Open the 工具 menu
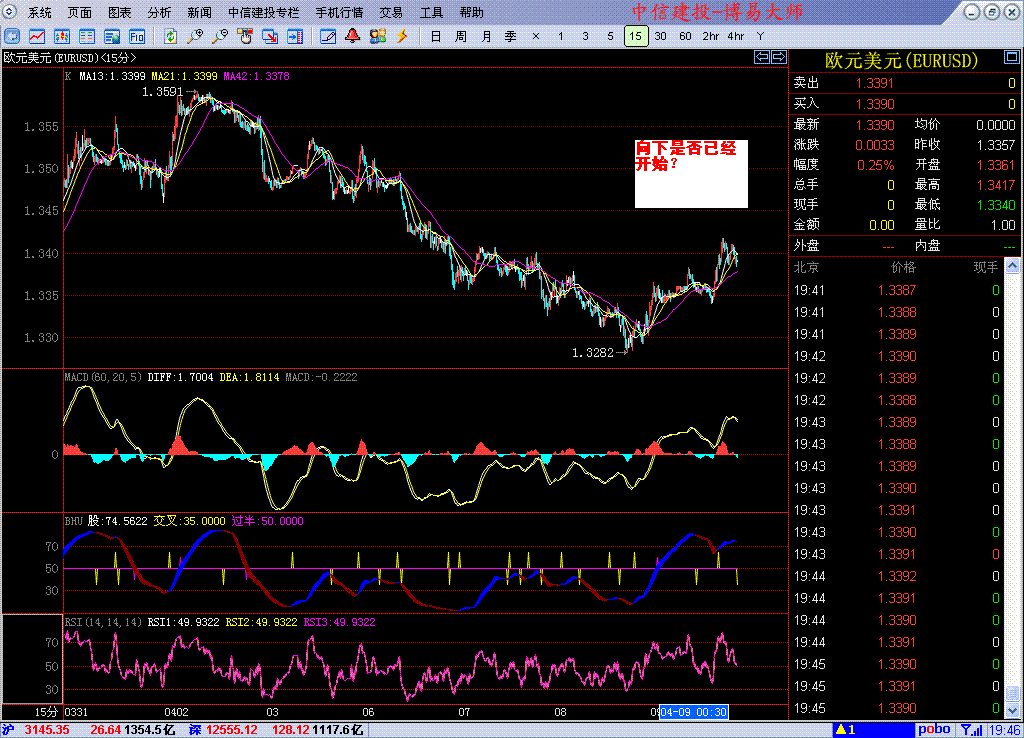Screen dimensions: 1024x738 coord(431,12)
